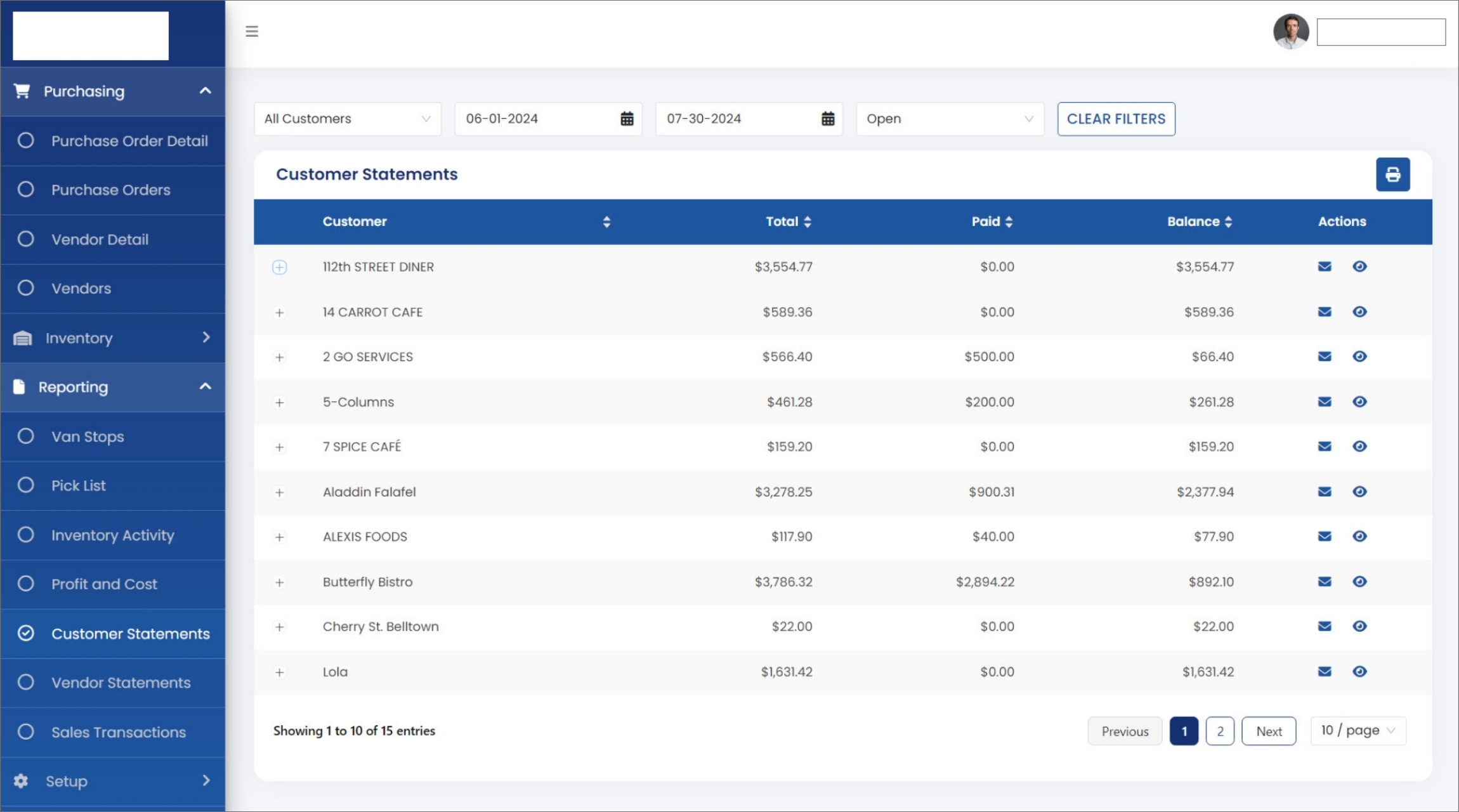
Task: Open Van Stops report
Action: pyautogui.click(x=112, y=436)
